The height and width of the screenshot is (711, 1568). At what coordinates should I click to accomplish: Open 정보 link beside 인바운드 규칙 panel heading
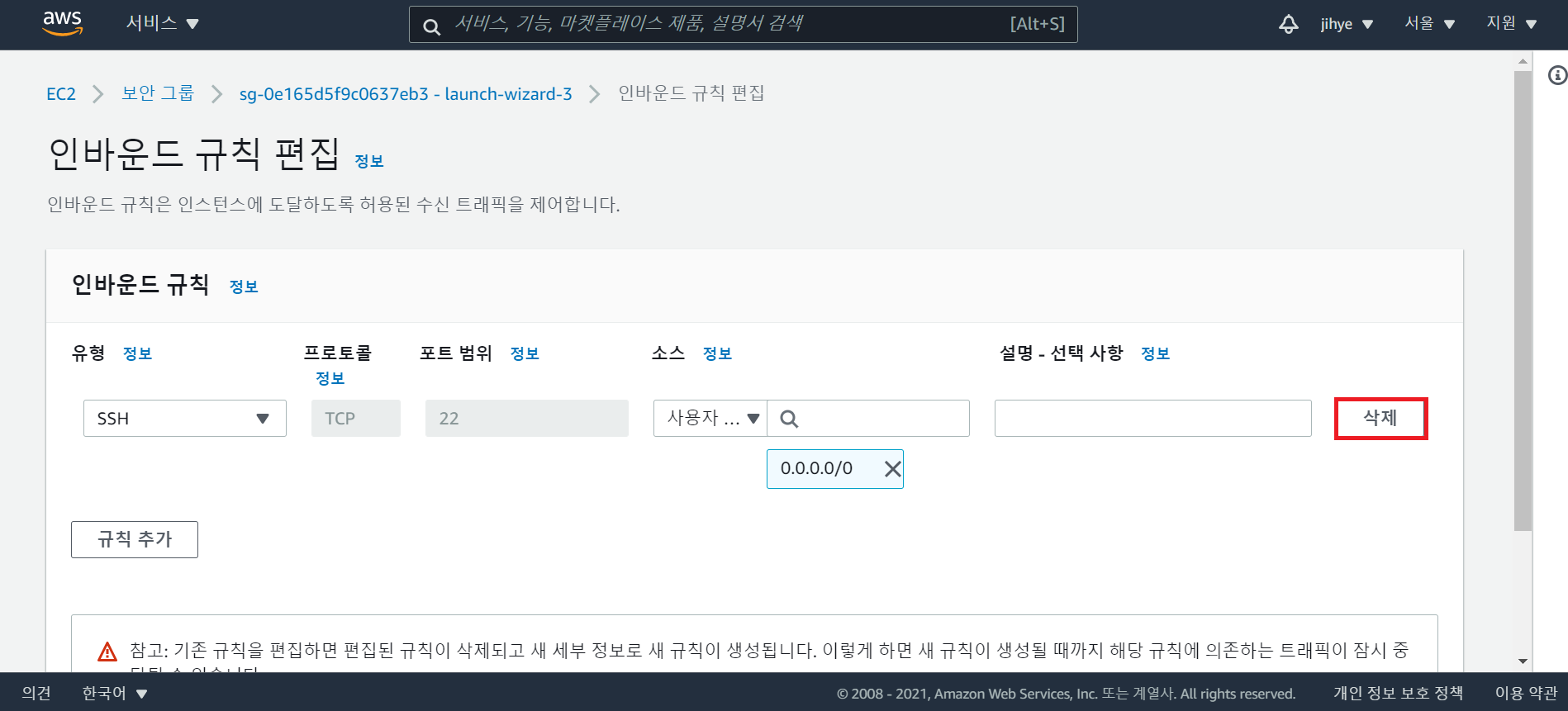coord(244,287)
